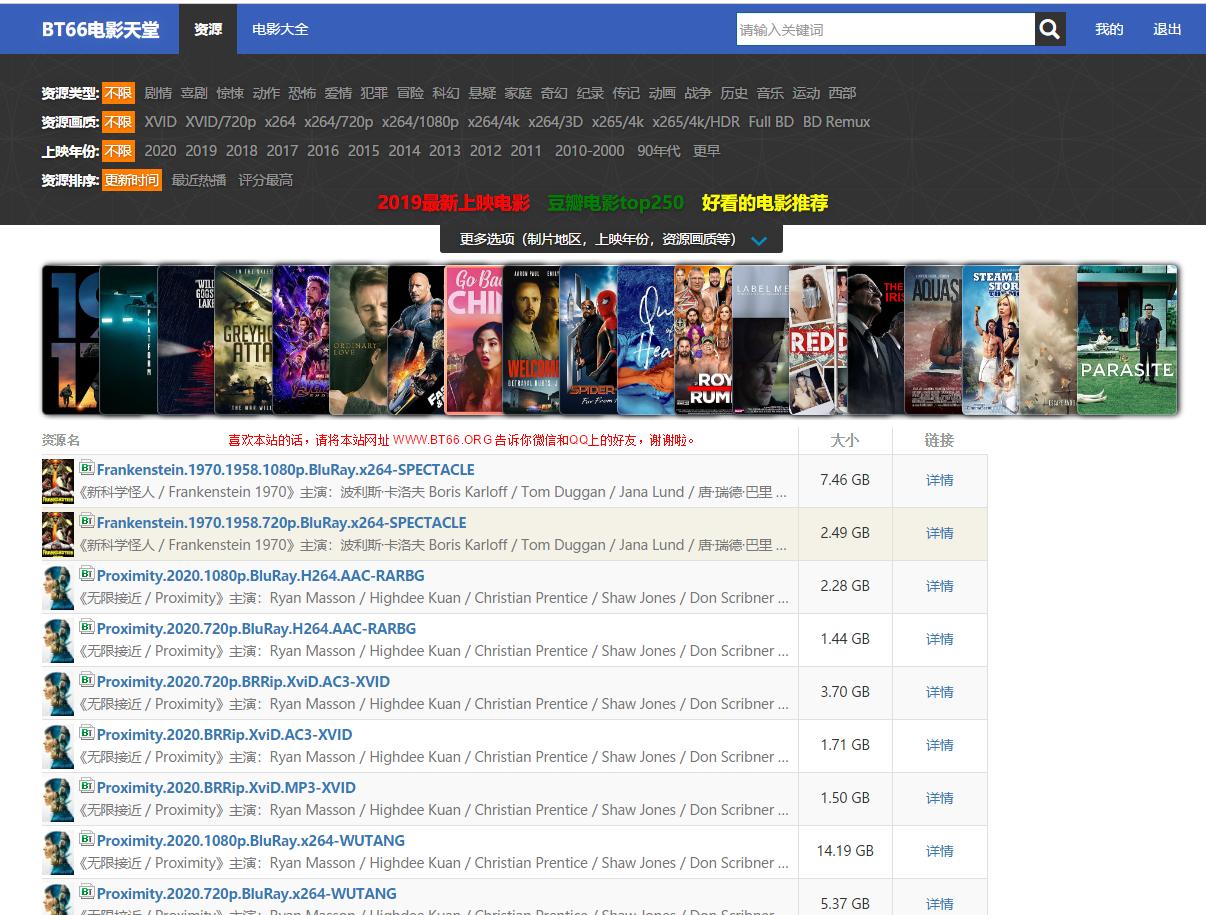Click 详情 for the 7.46 GB Frankenstein file

(x=939, y=480)
